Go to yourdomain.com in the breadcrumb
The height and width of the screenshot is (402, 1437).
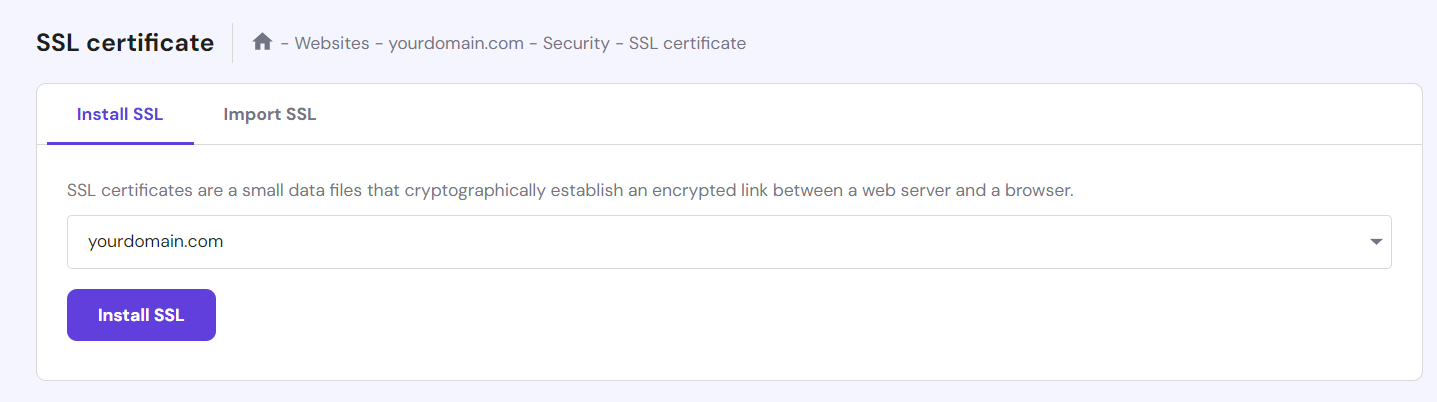[x=455, y=43]
